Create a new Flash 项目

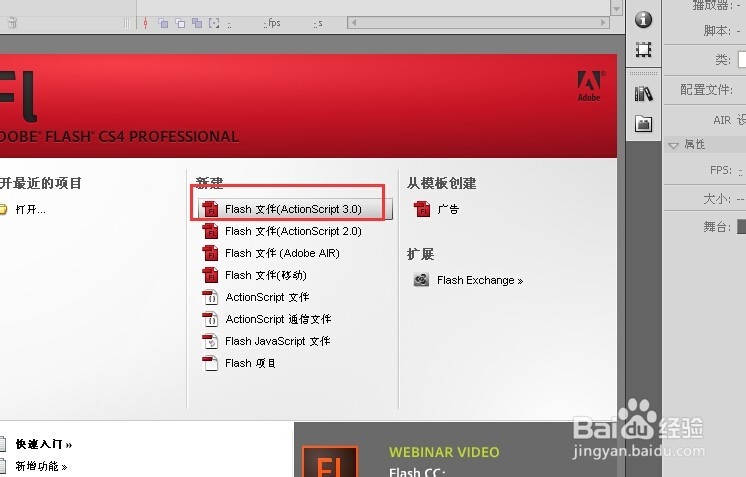250,363
